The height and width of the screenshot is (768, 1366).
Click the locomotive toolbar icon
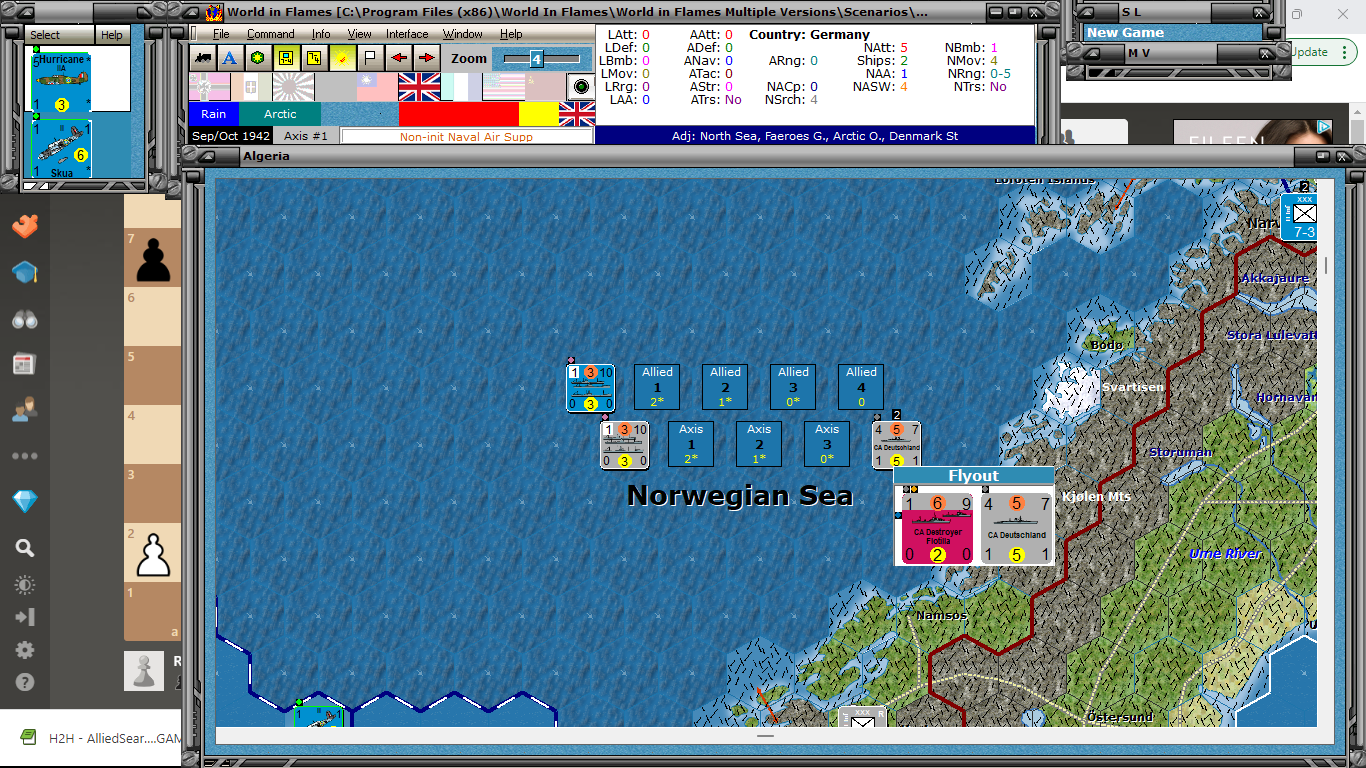203,58
